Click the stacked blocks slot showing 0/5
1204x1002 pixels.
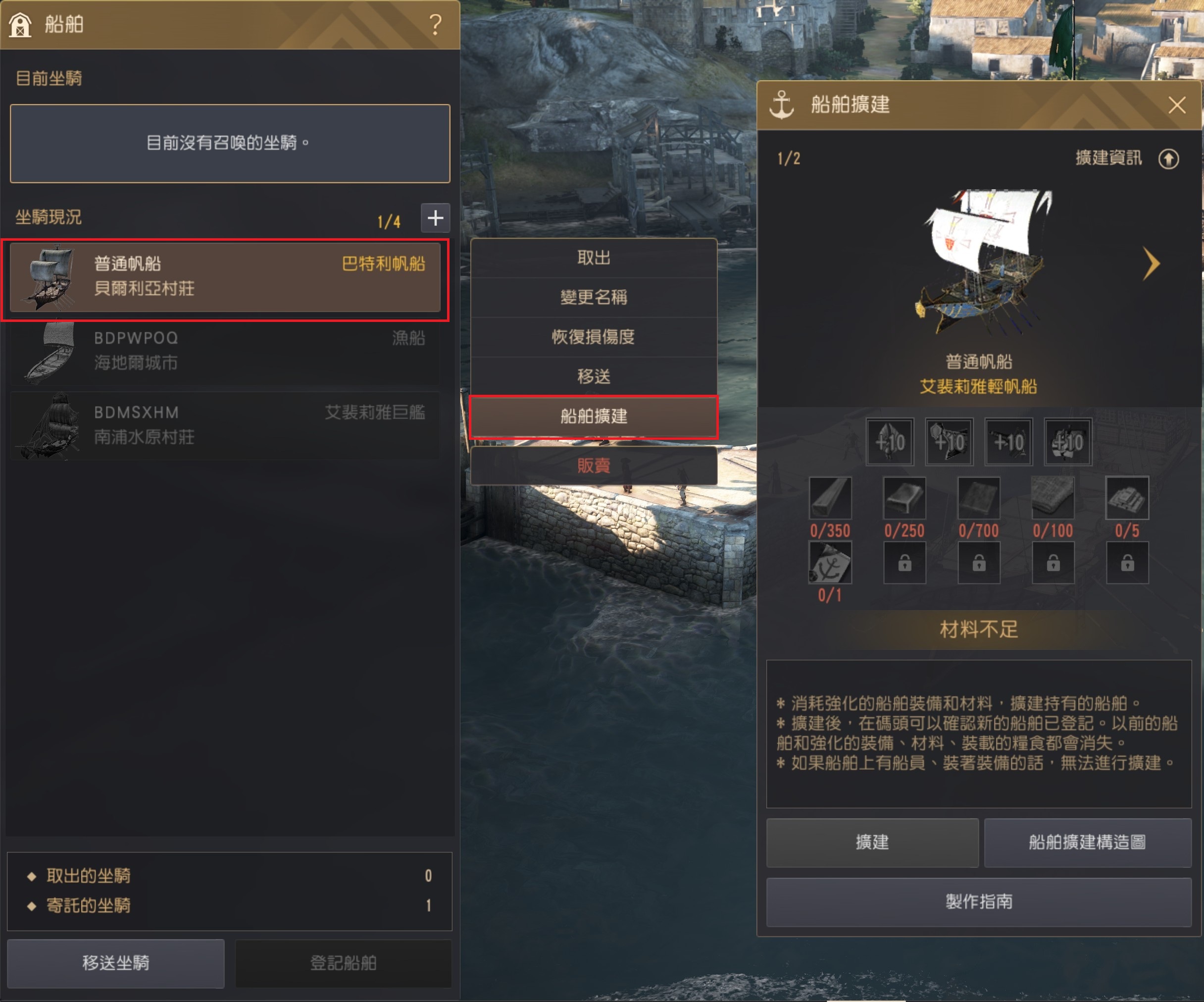click(1127, 497)
